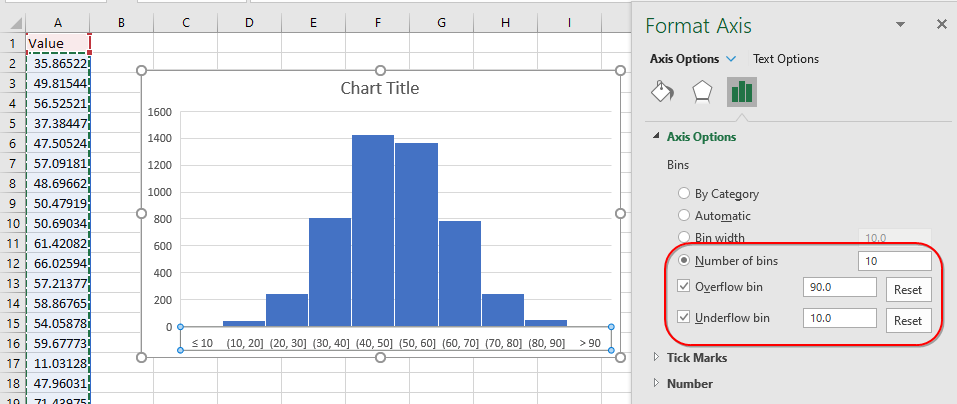Select column C header

186,23
